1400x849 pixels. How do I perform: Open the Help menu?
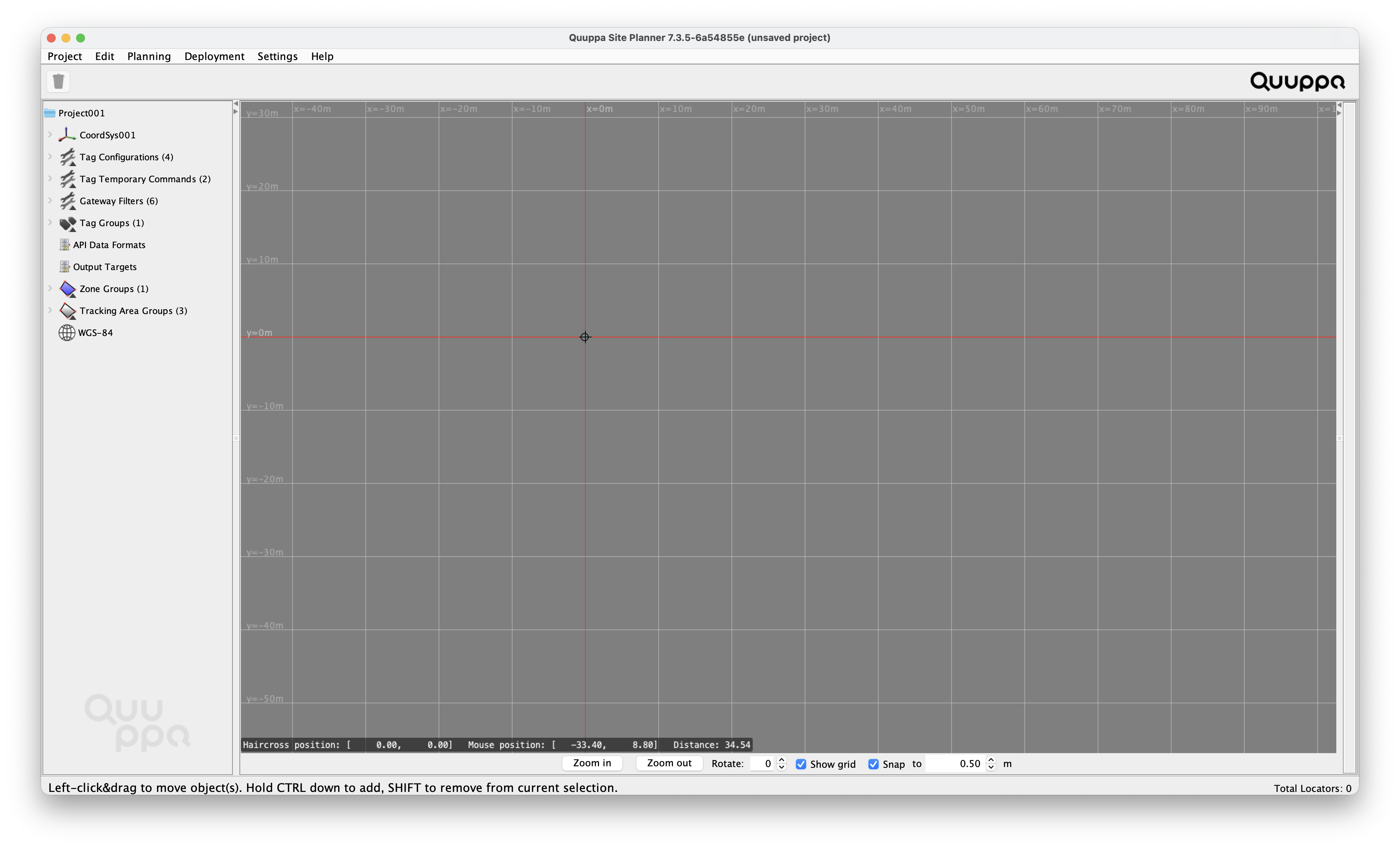(322, 56)
